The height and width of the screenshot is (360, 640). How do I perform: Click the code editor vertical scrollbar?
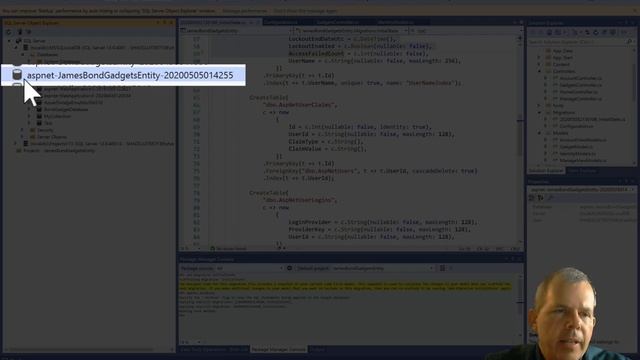click(x=520, y=139)
